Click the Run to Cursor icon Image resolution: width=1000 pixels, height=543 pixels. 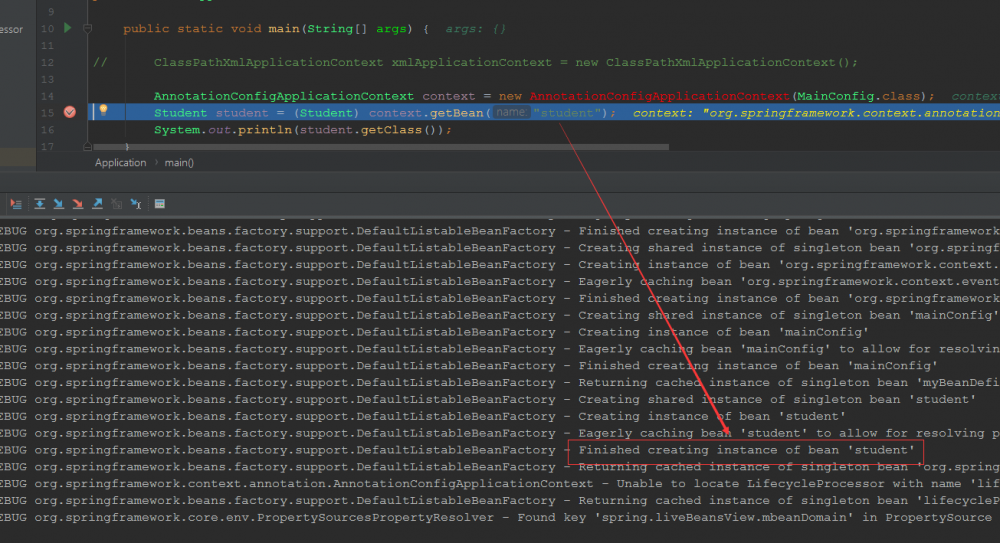(x=136, y=204)
